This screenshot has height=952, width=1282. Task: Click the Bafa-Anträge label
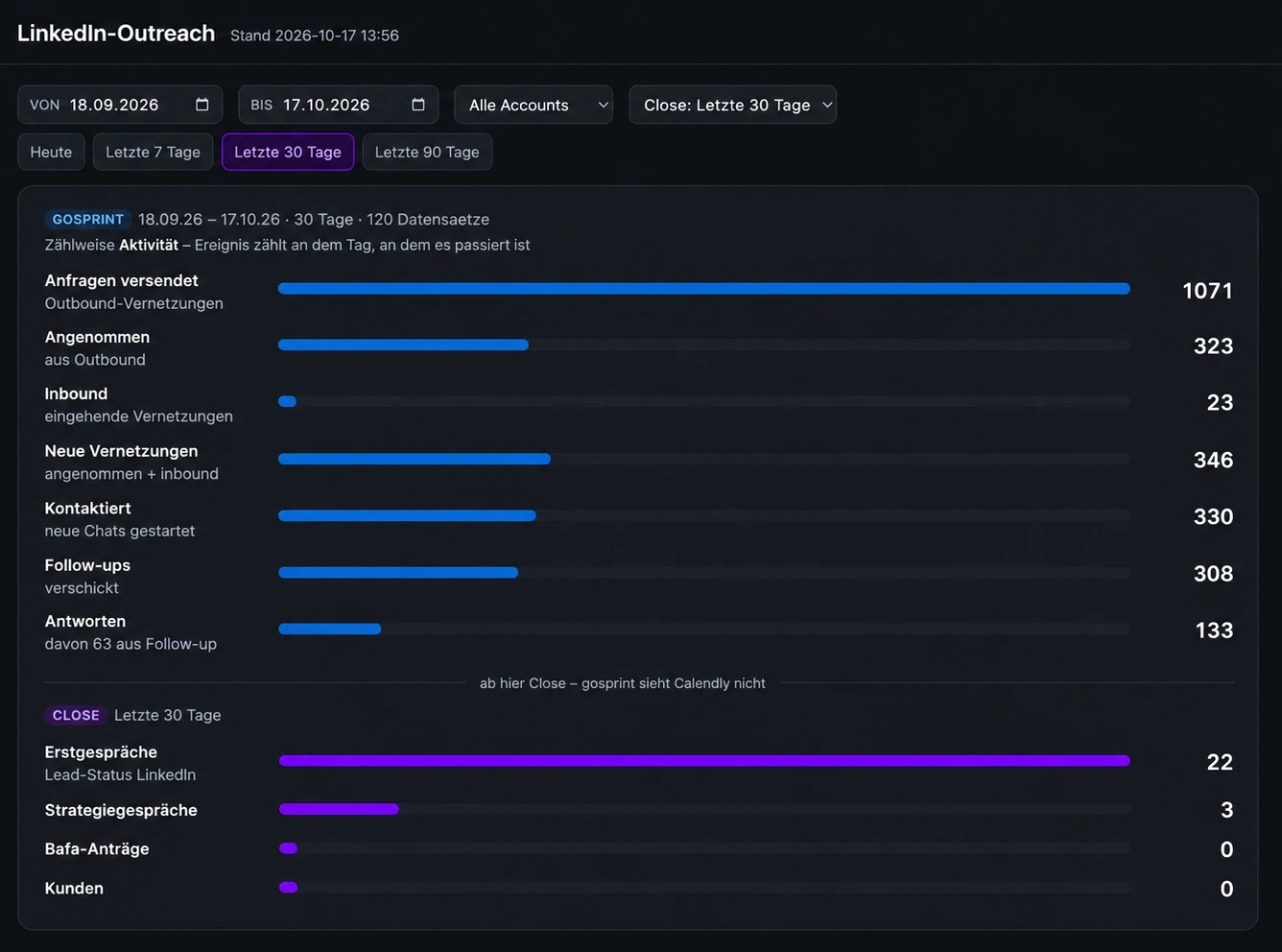tap(97, 848)
